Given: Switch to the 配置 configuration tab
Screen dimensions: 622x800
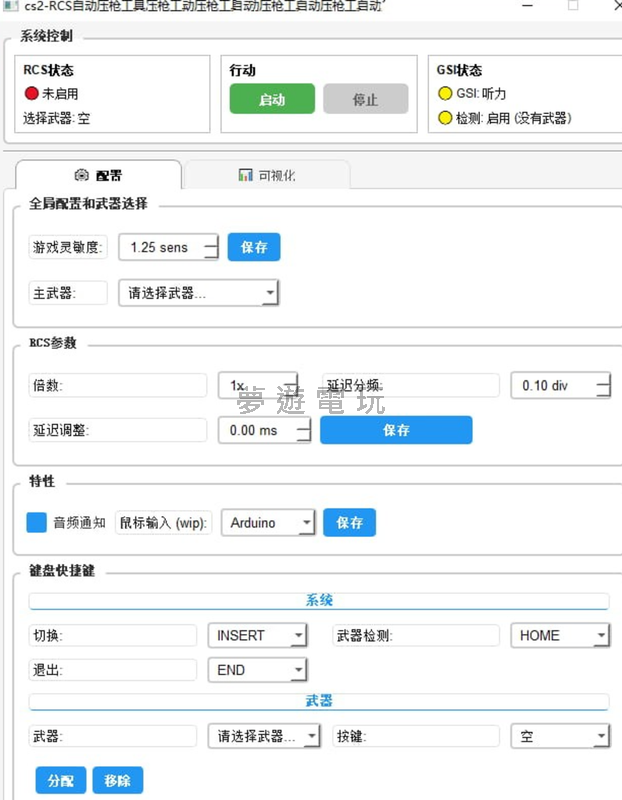Looking at the screenshot, I should point(98,176).
